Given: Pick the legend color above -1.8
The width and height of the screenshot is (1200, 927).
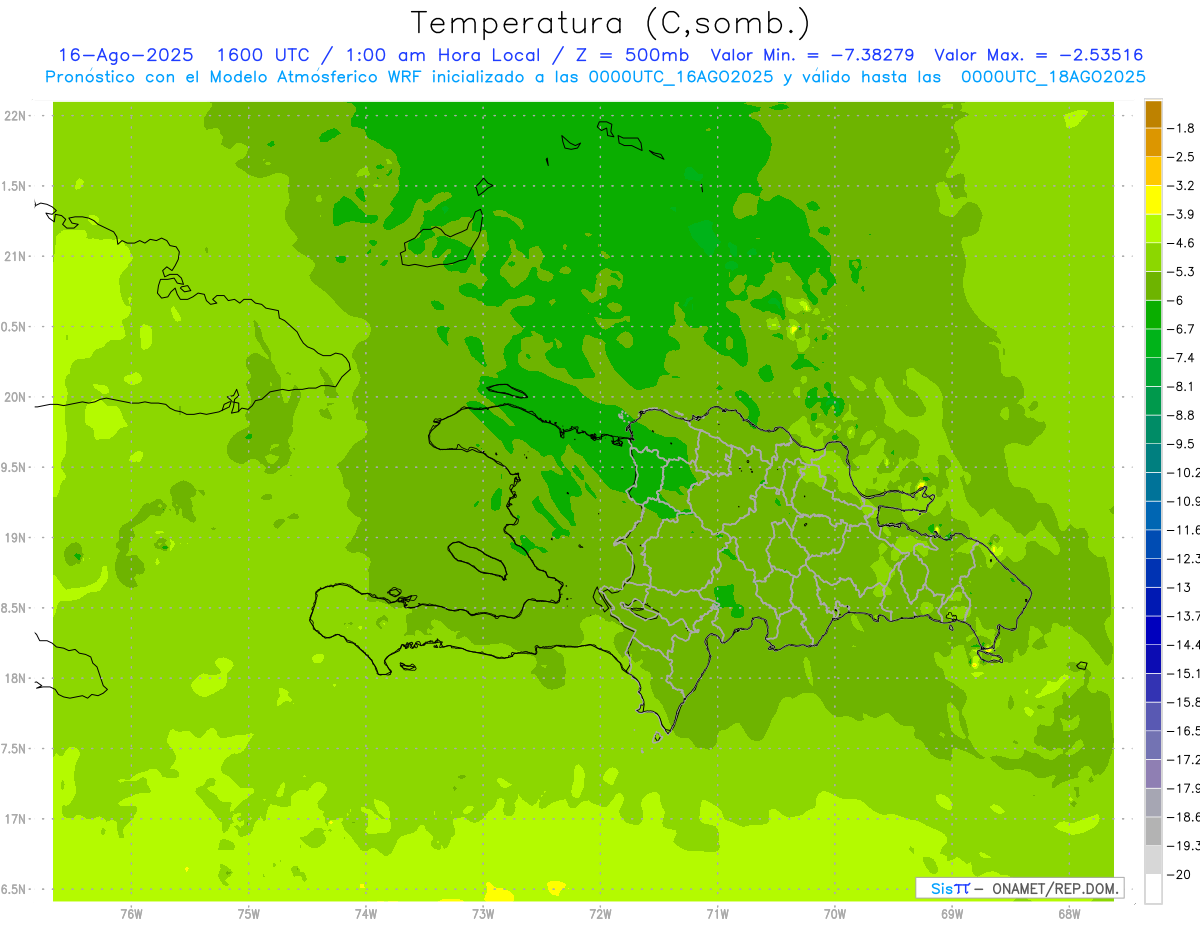Looking at the screenshot, I should click(1153, 114).
